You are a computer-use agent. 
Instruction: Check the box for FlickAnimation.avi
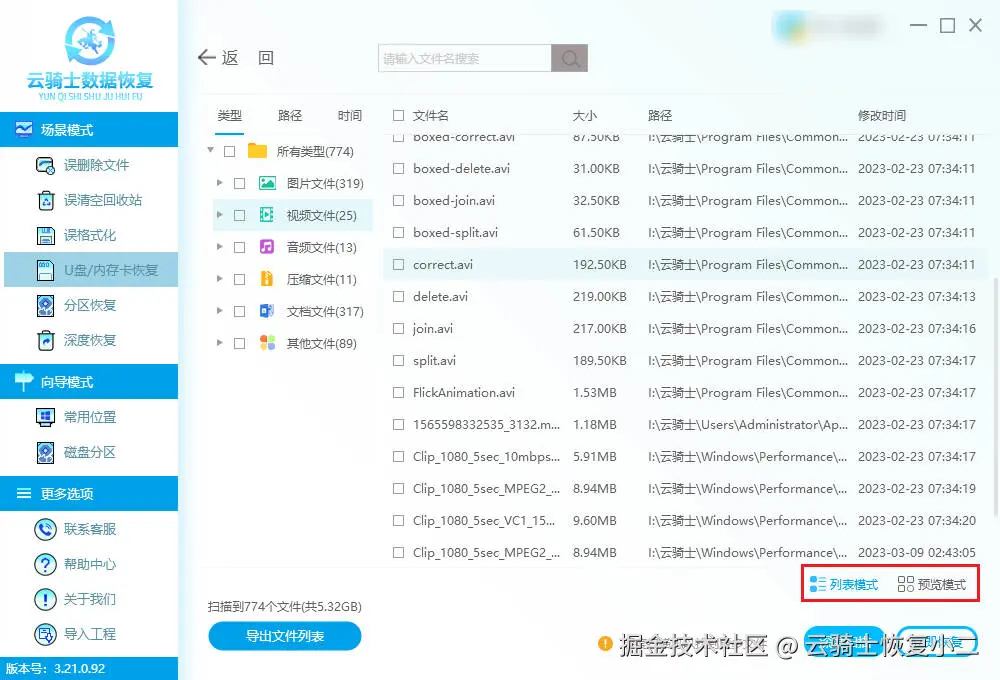pyautogui.click(x=399, y=392)
